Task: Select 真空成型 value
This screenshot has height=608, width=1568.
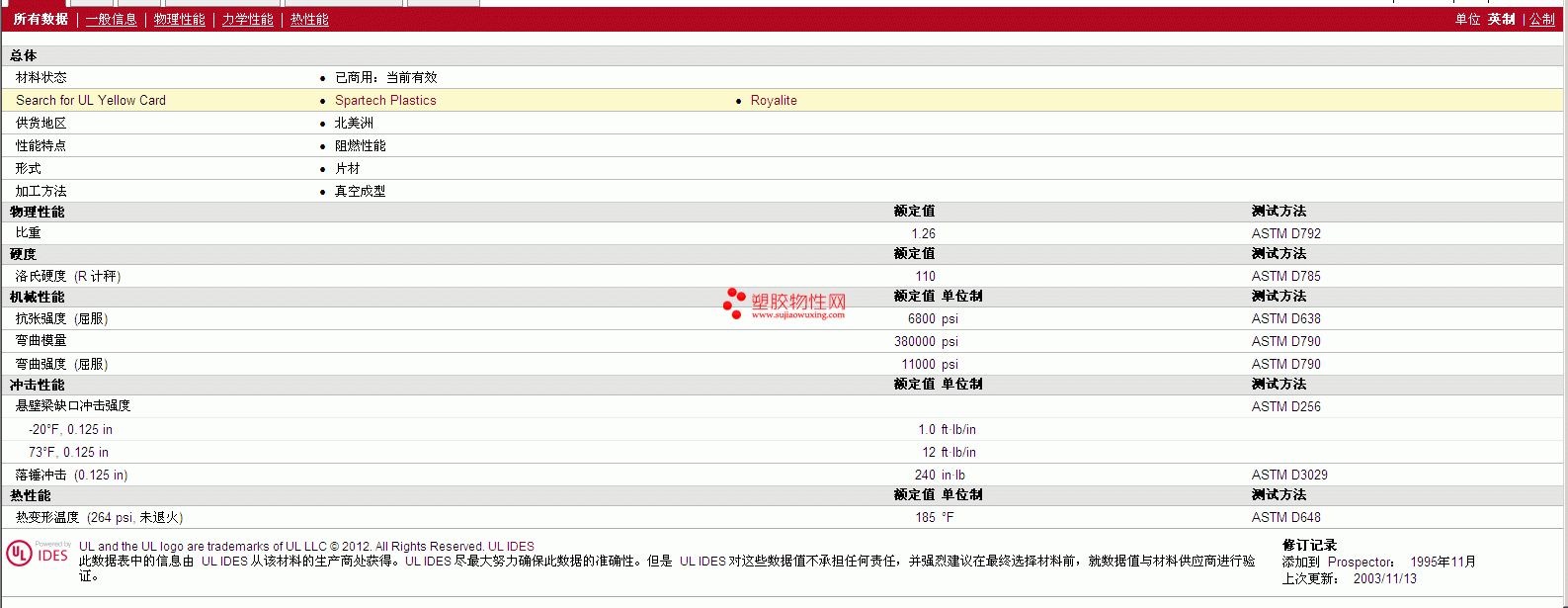Action: pyautogui.click(x=361, y=191)
